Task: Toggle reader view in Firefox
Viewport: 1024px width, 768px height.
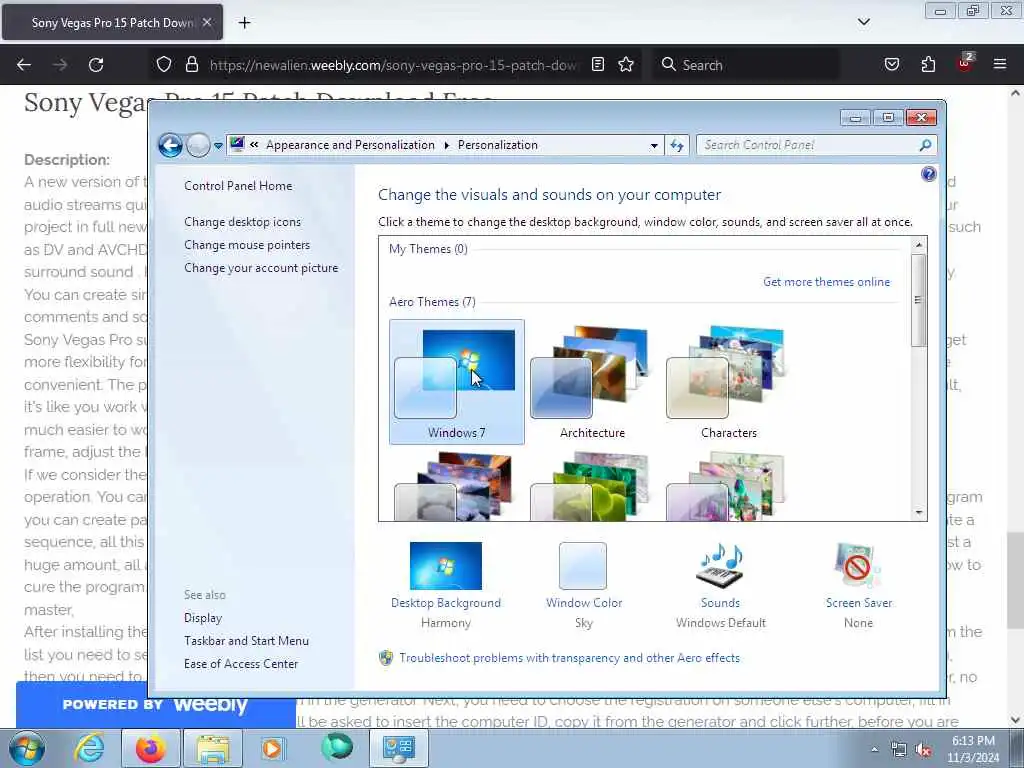Action: click(x=598, y=65)
